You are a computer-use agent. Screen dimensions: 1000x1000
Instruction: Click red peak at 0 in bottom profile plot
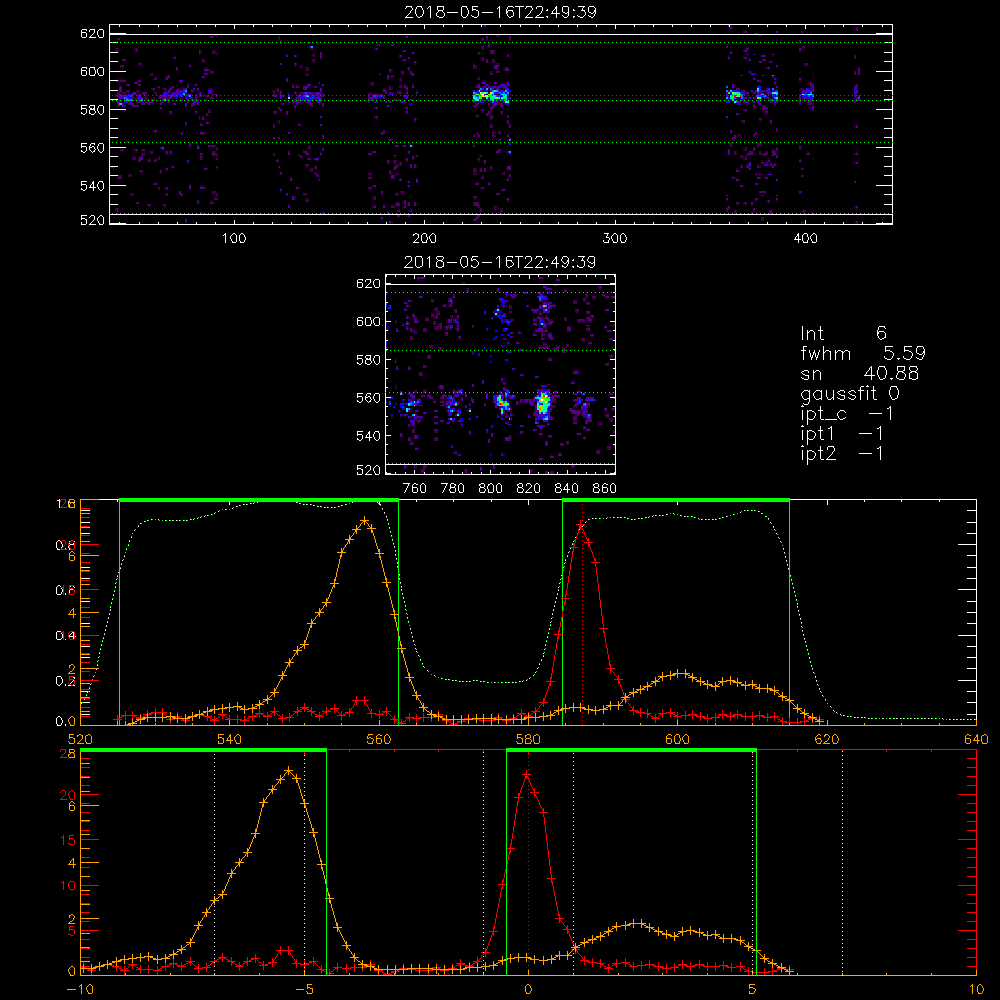(x=527, y=775)
